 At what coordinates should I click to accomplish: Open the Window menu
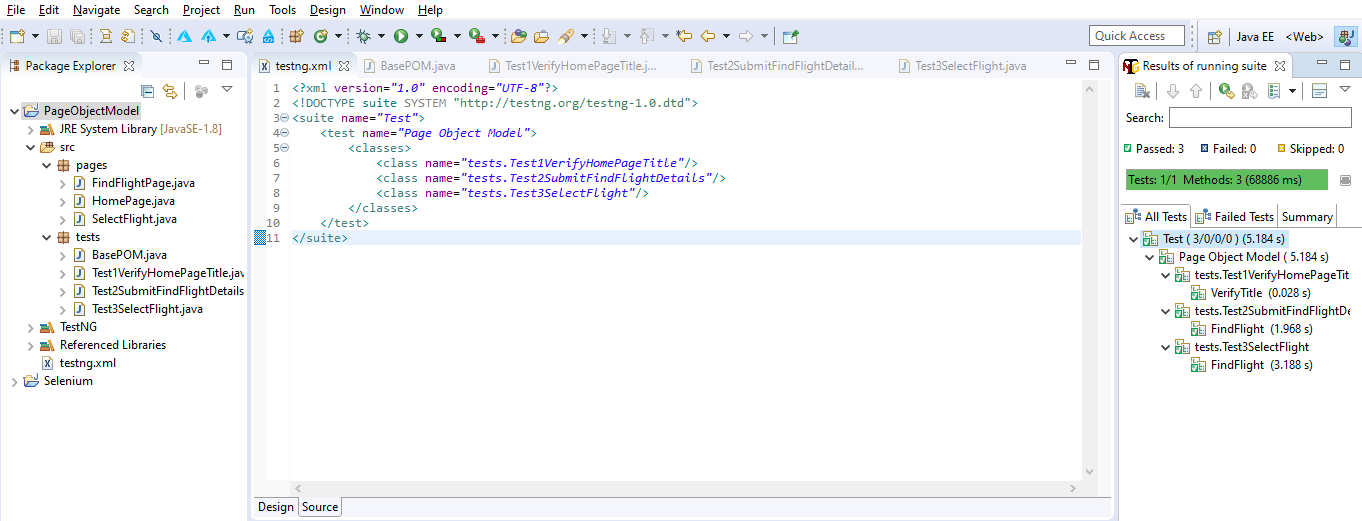coord(382,10)
